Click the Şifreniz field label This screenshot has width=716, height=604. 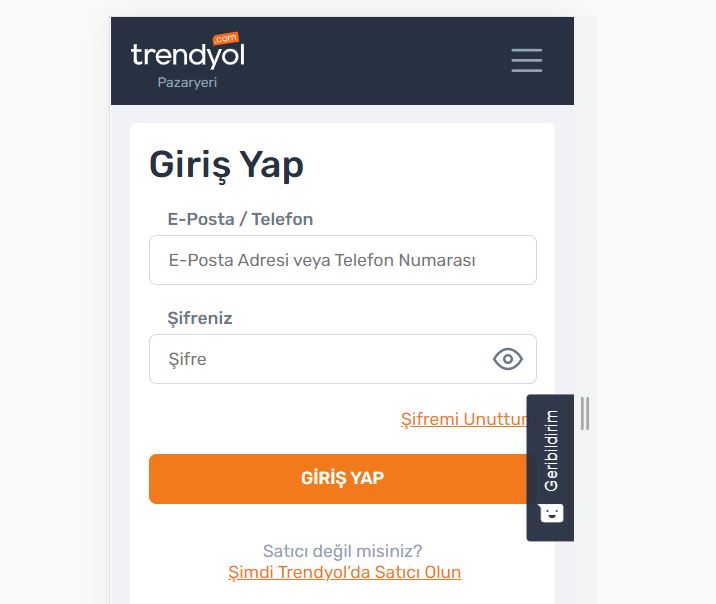[x=200, y=318]
